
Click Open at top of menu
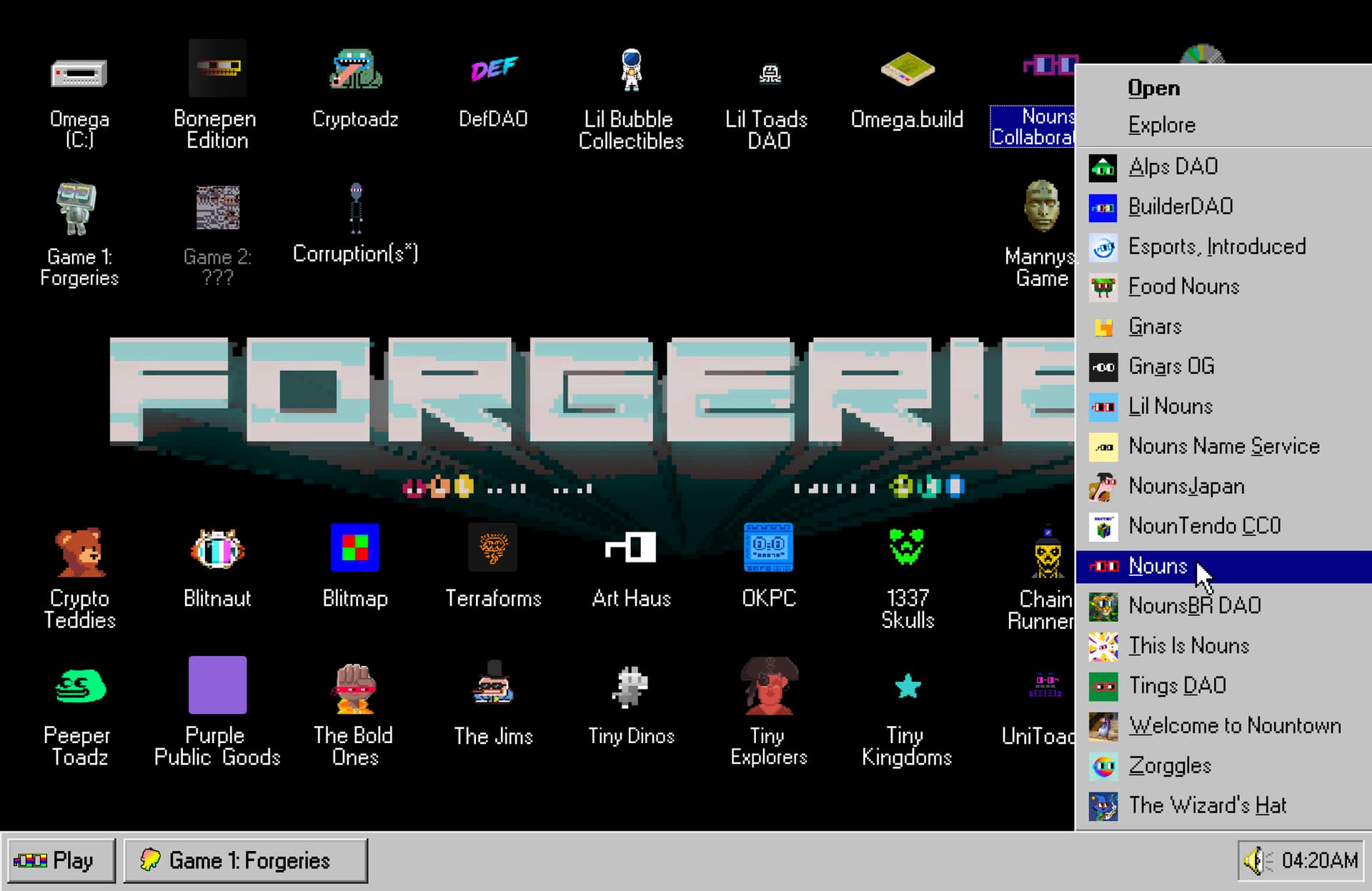click(1153, 88)
